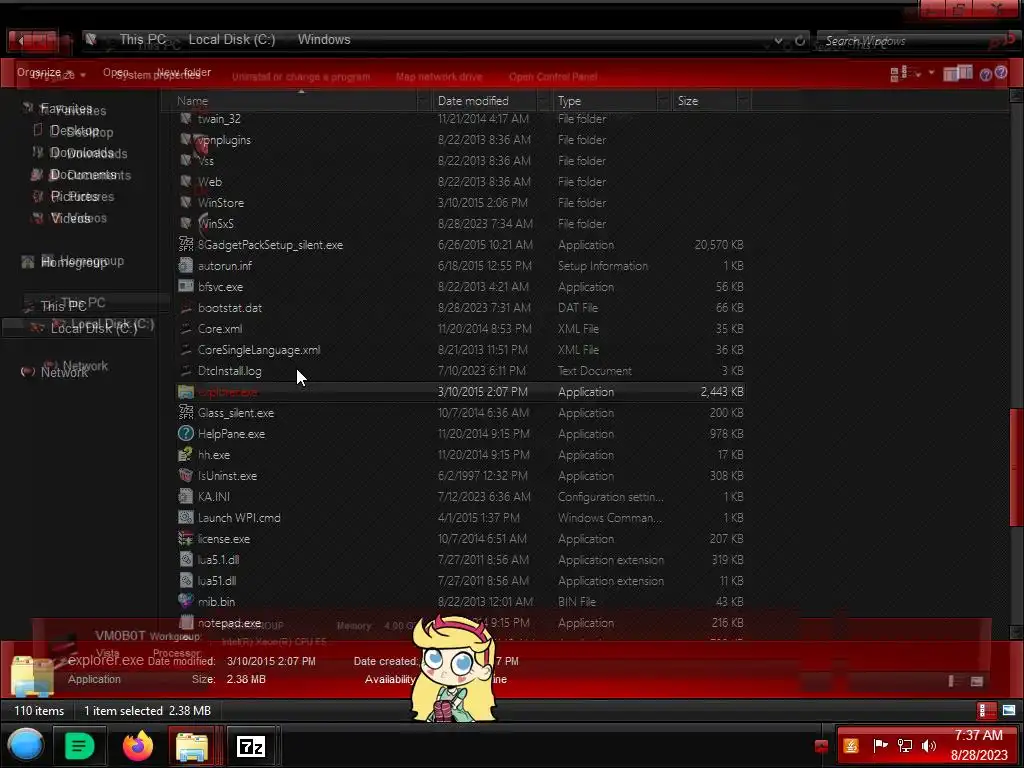Screen dimensions: 1024x768
Task: Select CoreSingleLanguage.xml file
Action: pos(259,349)
